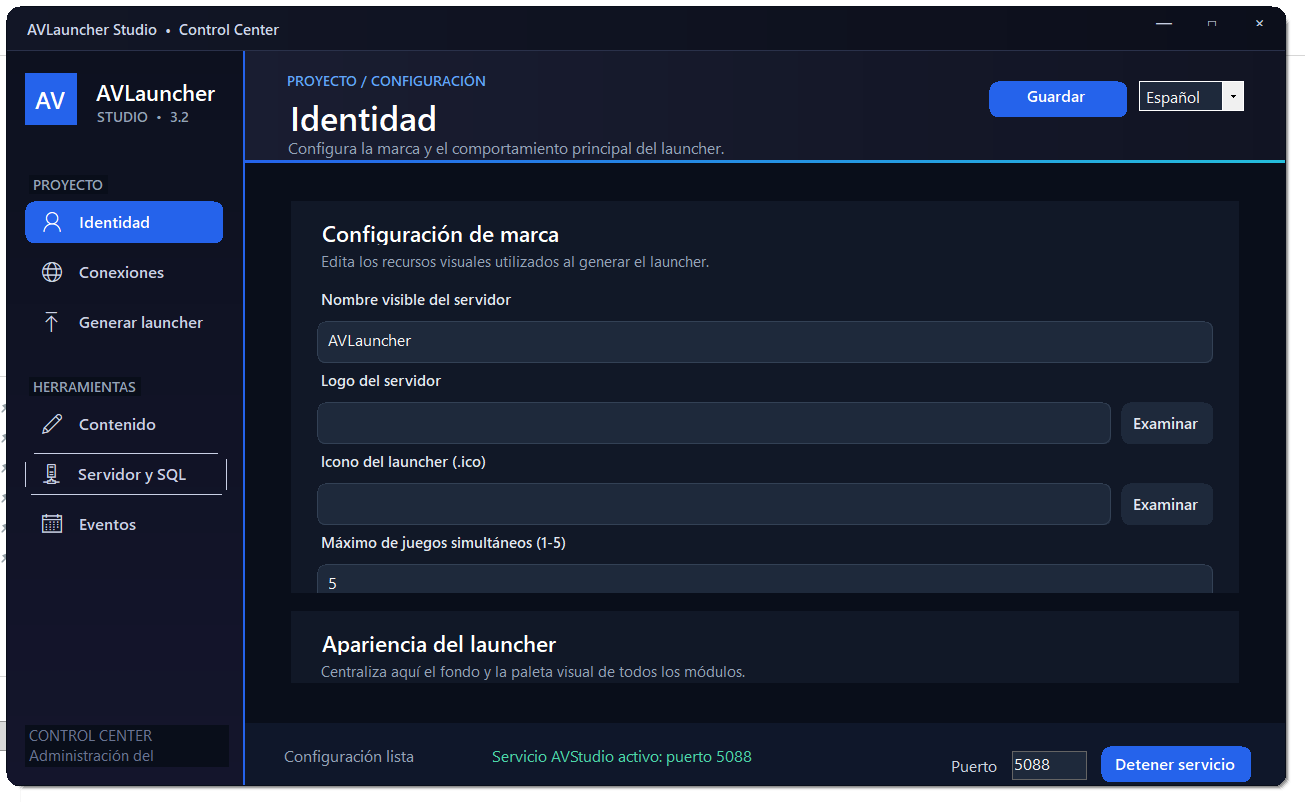
Task: Click the Generar launcher upload arrow icon
Action: pos(52,322)
